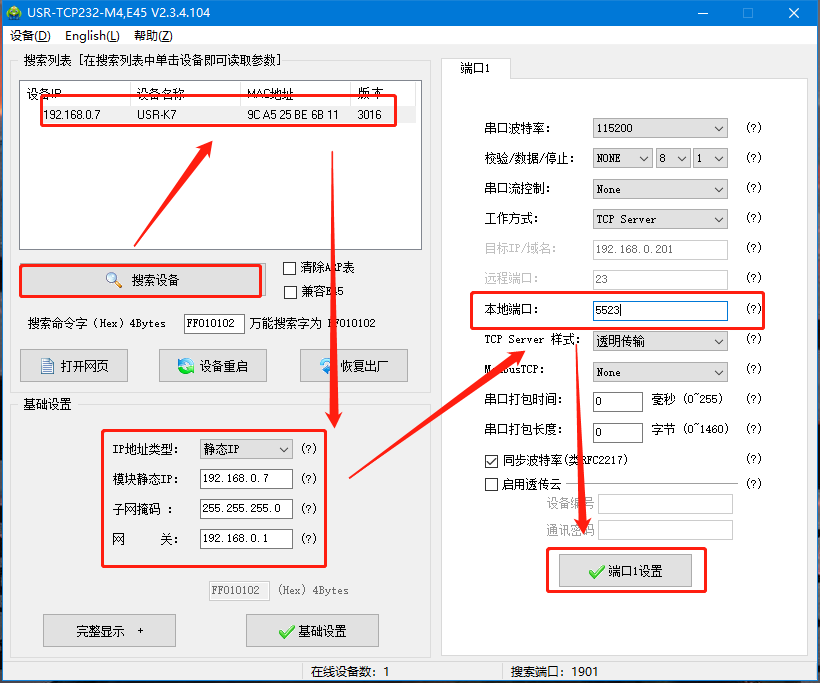Enable the 清除ARP表 checkbox
The height and width of the screenshot is (683, 820).
290,268
